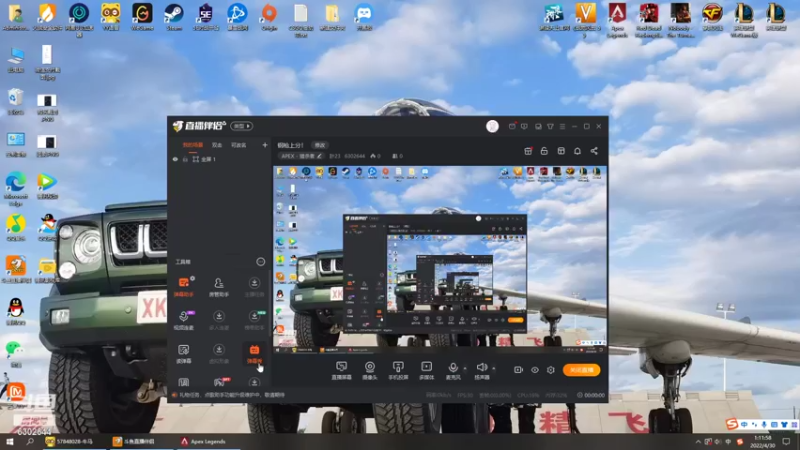Open the 手机投屏 phone casting source
Image resolution: width=800 pixels, height=450 pixels.
398,370
